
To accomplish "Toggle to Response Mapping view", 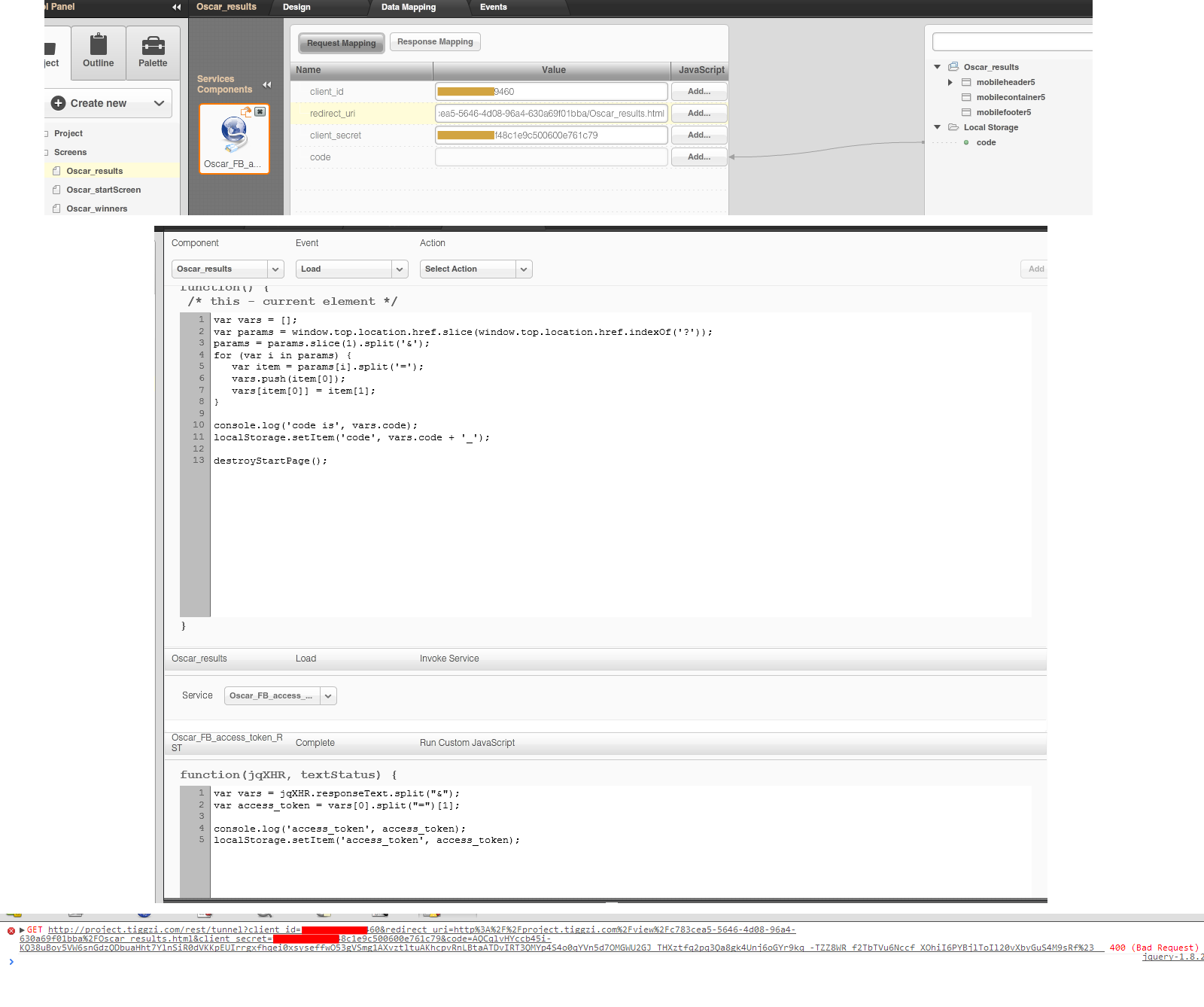I will coord(435,42).
